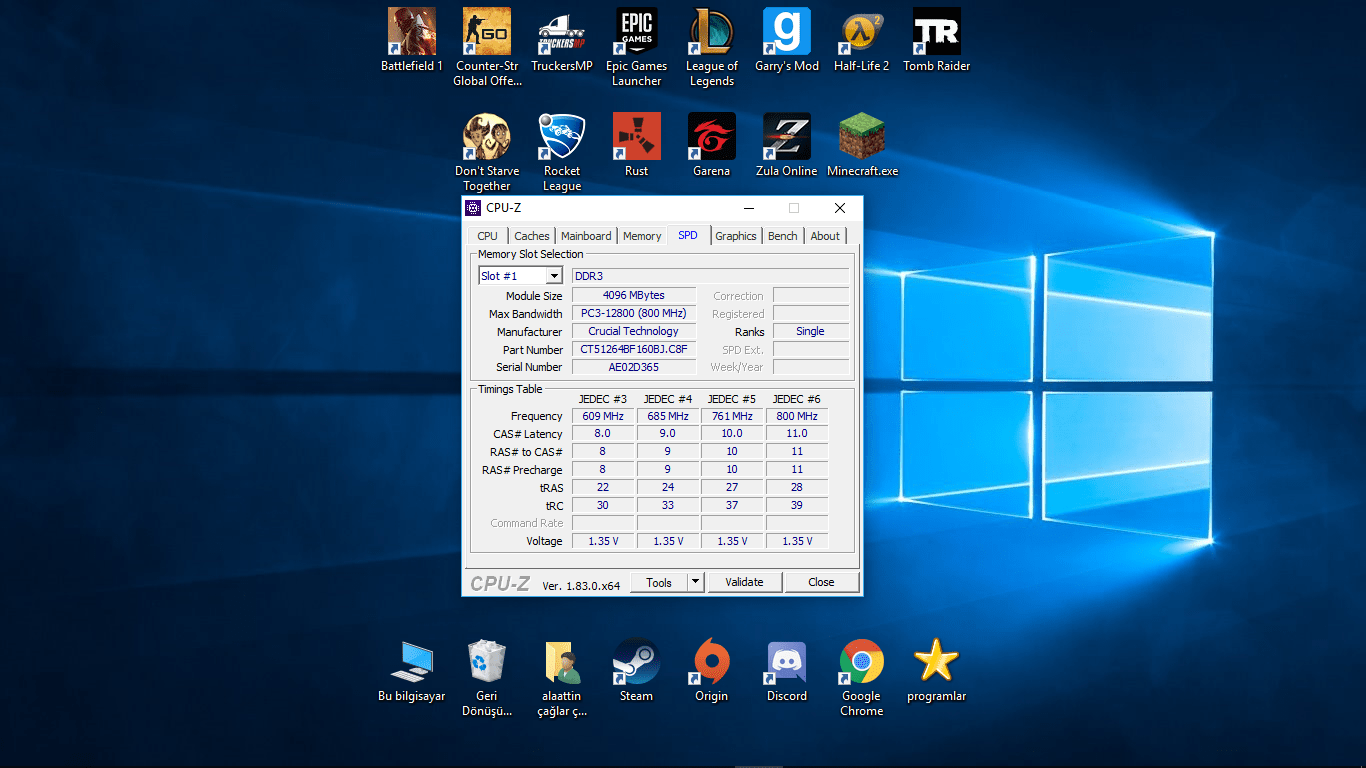This screenshot has width=1366, height=768.
Task: Click the Rocket League desktop icon
Action: [x=561, y=137]
